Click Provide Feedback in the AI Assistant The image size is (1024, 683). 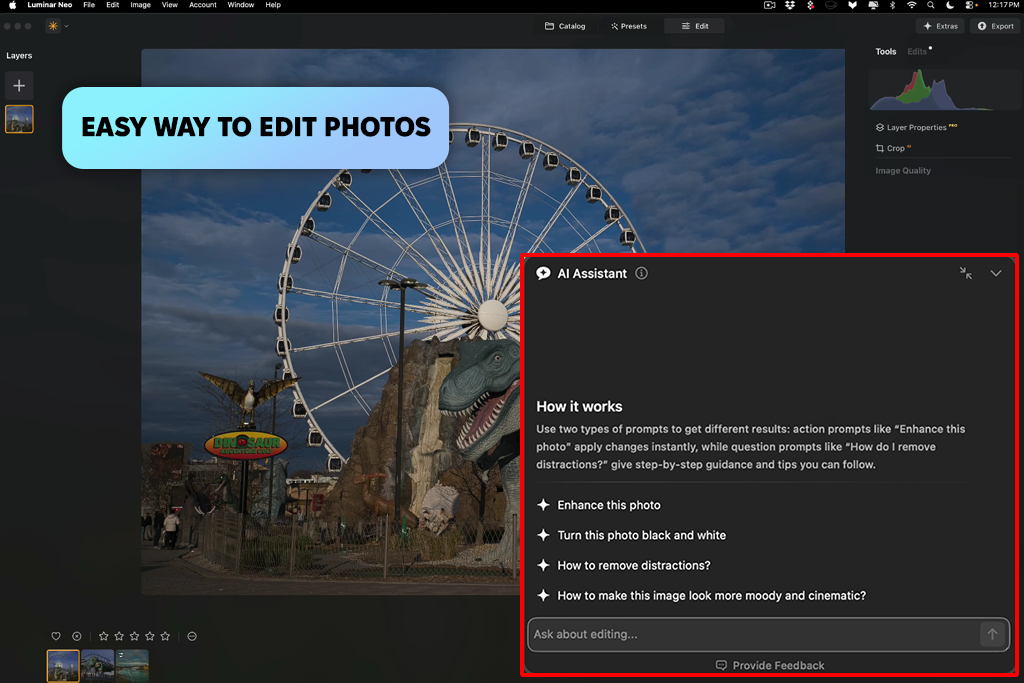click(x=770, y=665)
